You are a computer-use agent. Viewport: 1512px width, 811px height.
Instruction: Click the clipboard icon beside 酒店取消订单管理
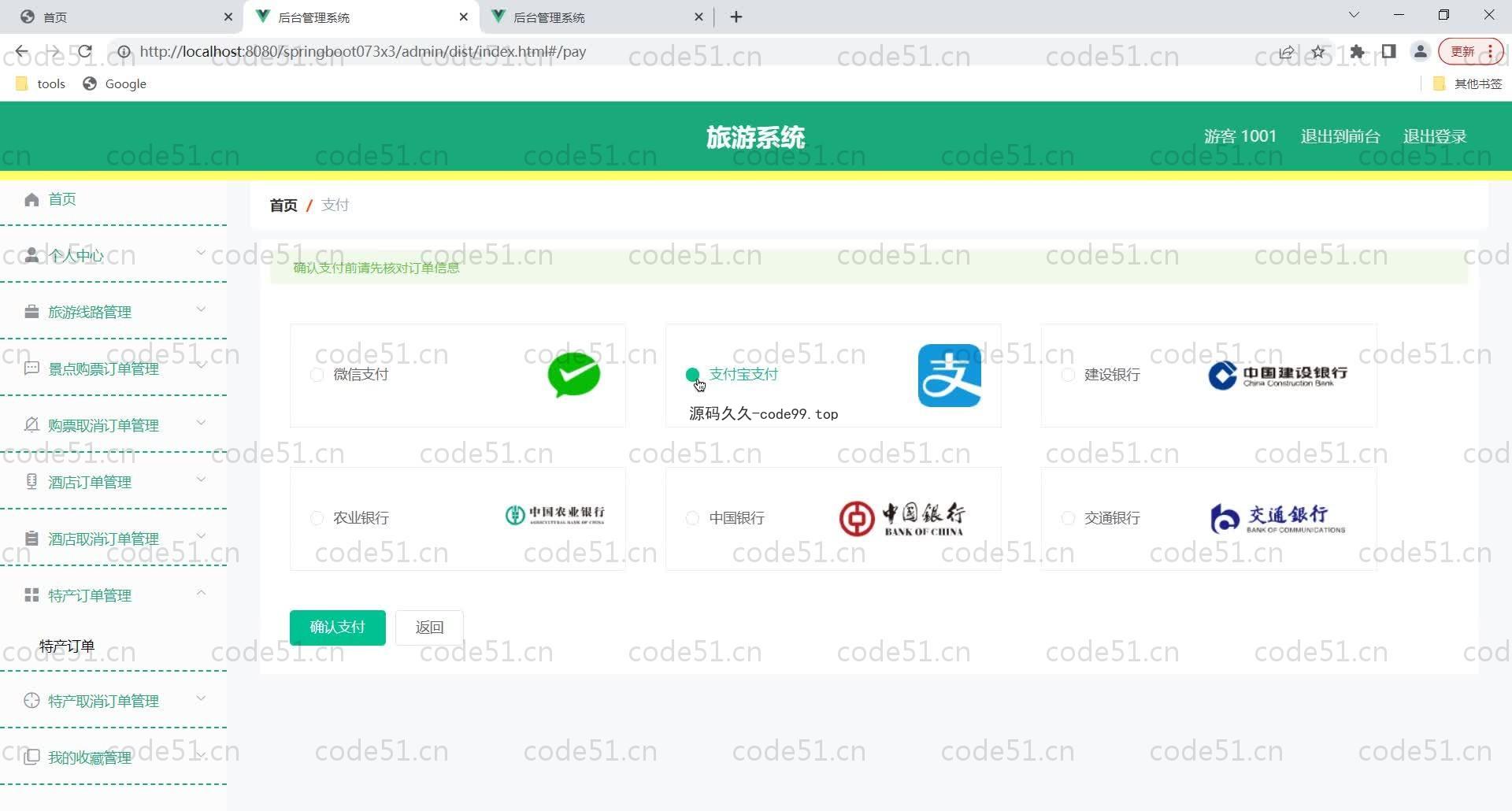(x=31, y=539)
